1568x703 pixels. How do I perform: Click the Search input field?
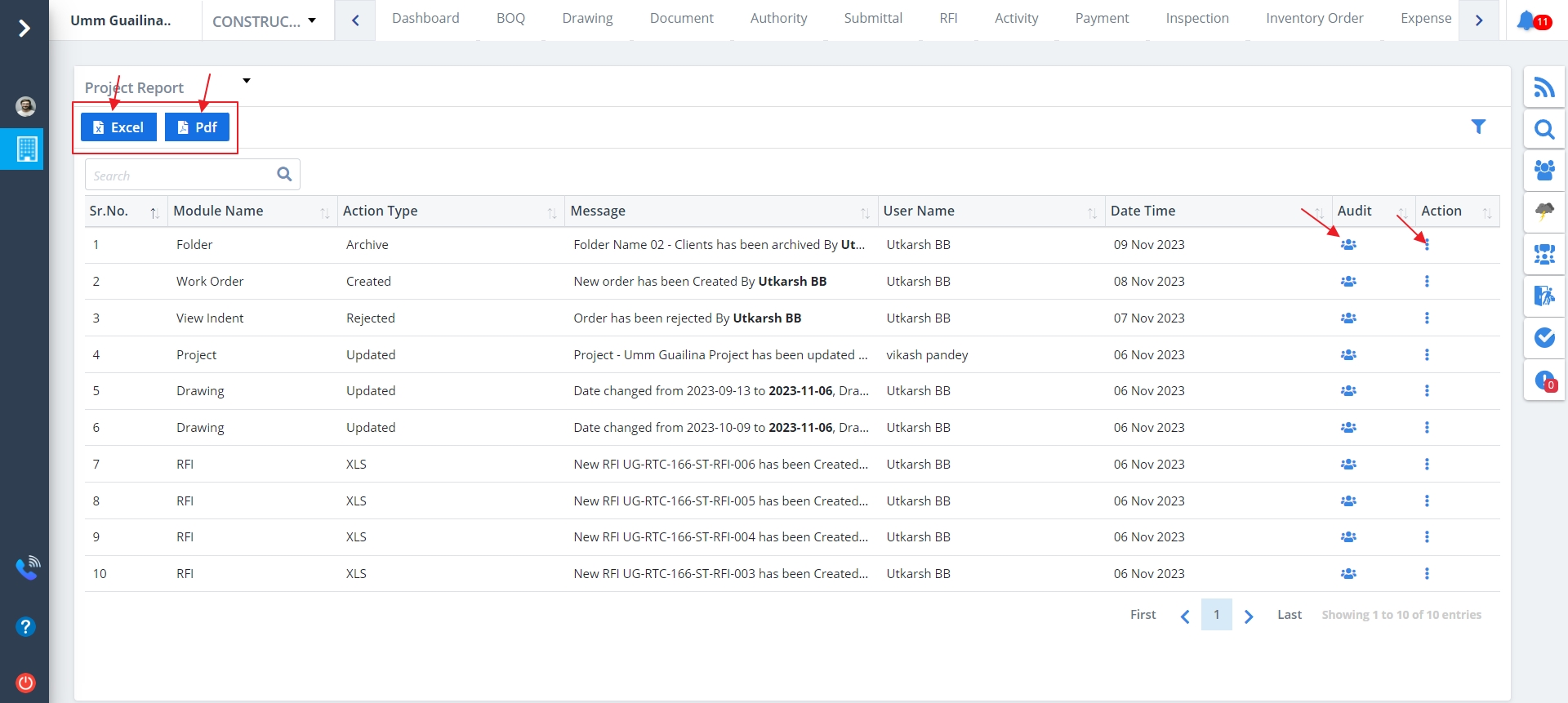click(x=181, y=176)
